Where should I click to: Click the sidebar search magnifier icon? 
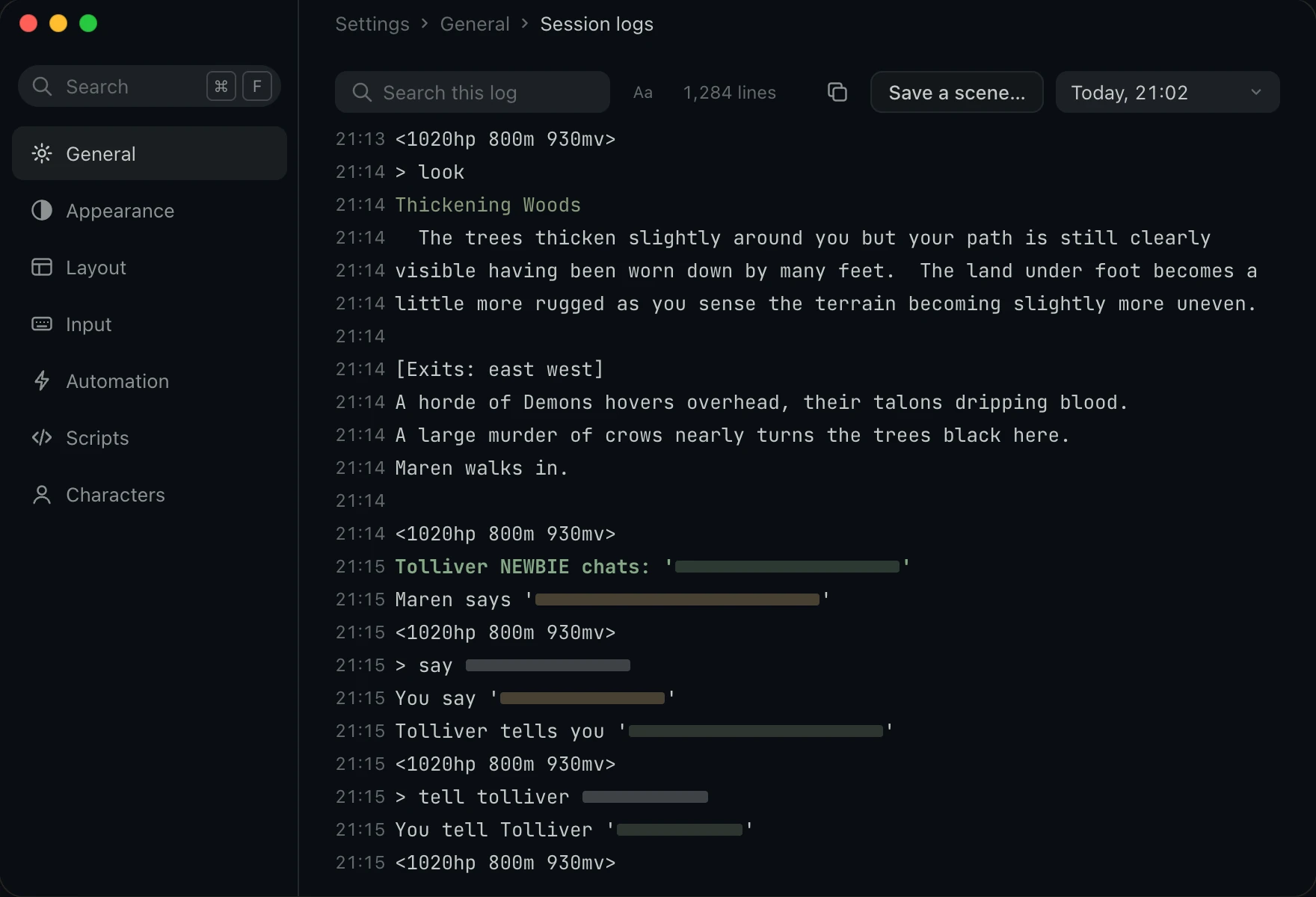[42, 87]
